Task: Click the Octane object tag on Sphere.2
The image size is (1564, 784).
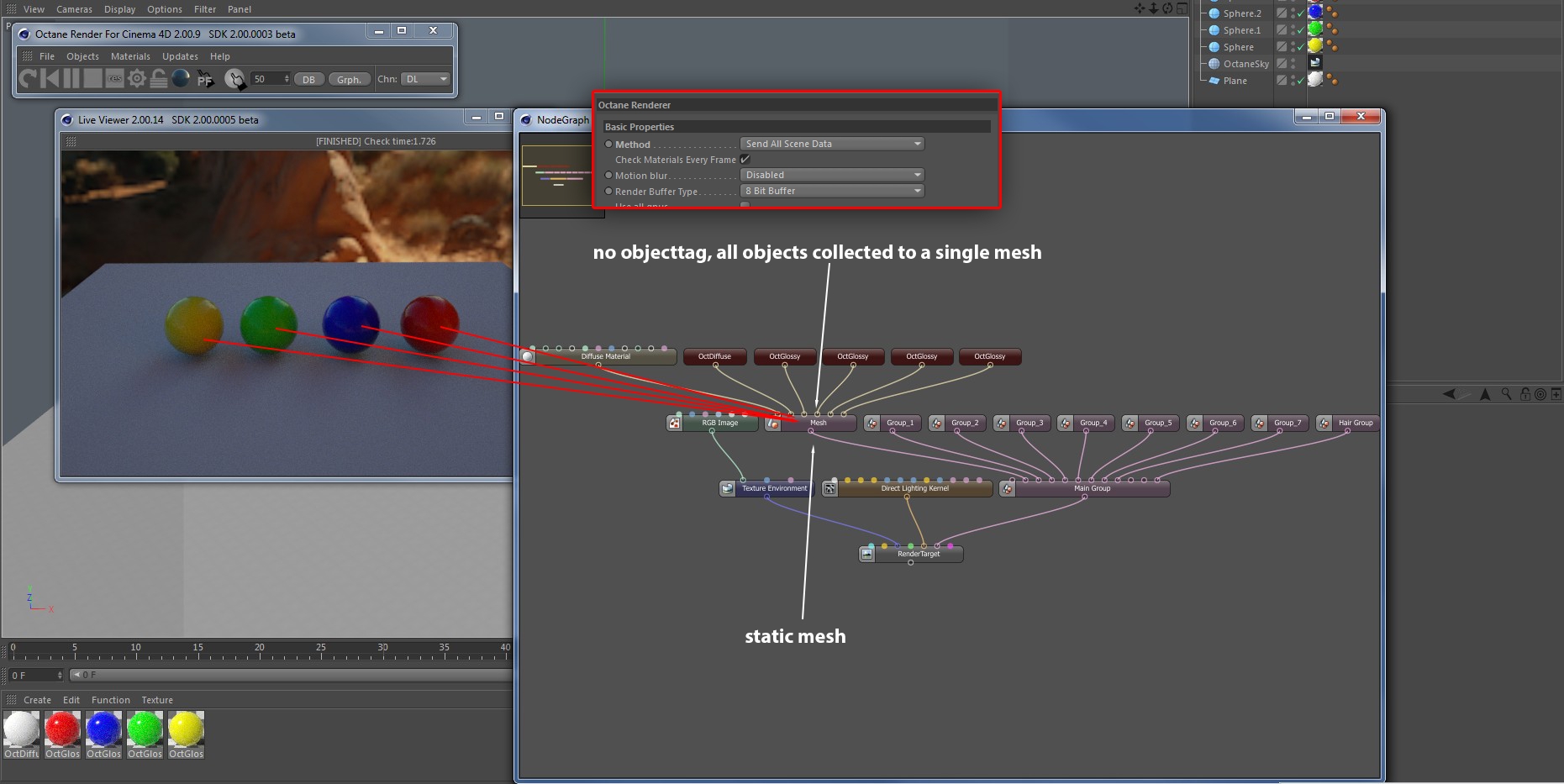Action: (x=1332, y=13)
